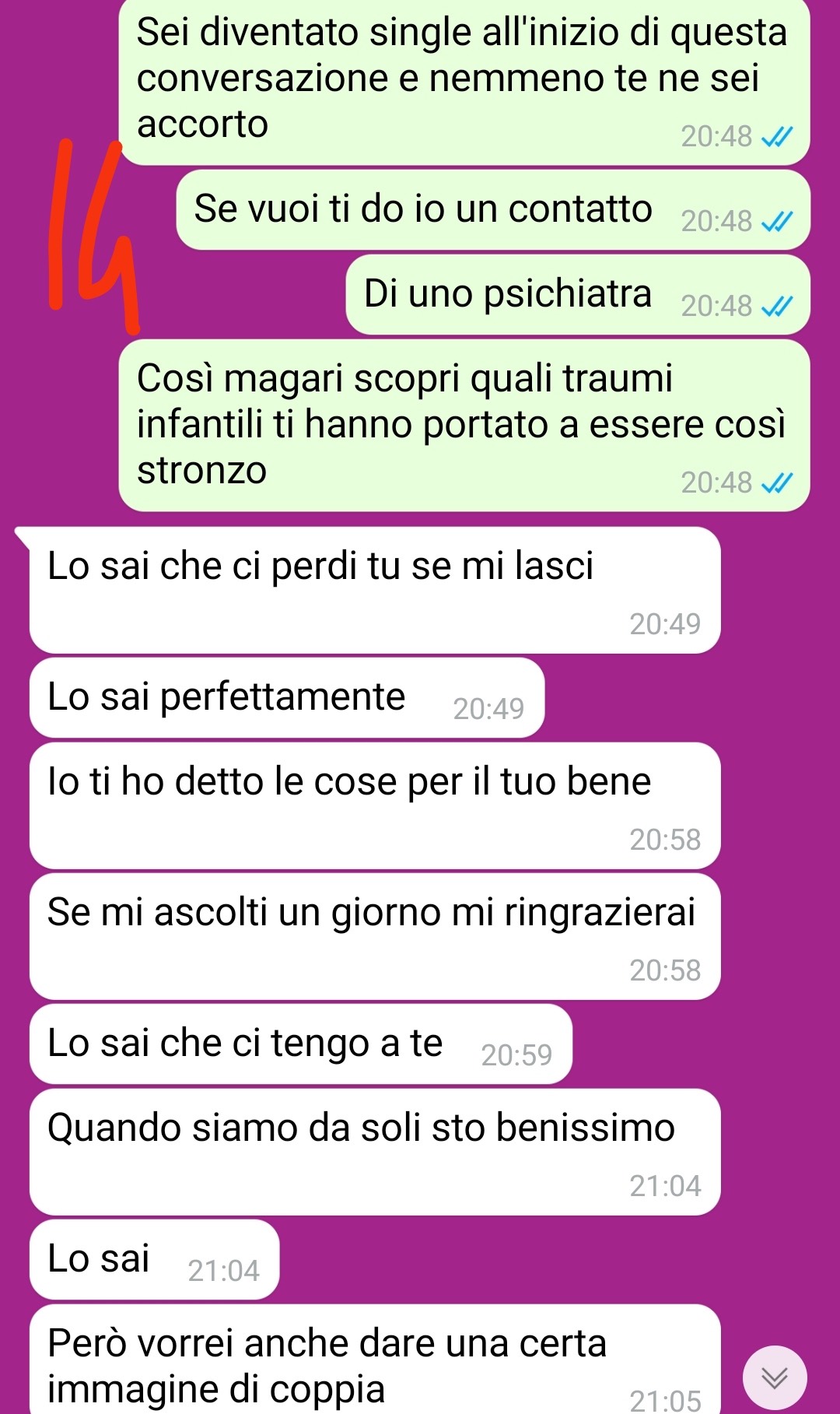The image size is (840, 1414).
Task: Select the 'Lo sai che ci tengo a te' message
Action: click(301, 1044)
